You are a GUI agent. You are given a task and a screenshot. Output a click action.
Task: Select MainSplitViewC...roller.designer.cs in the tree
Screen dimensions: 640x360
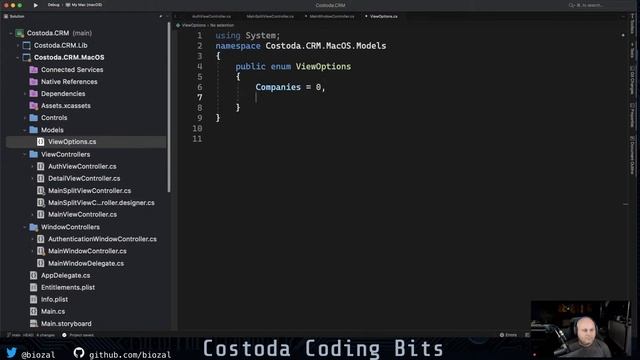pyautogui.click(x=101, y=203)
